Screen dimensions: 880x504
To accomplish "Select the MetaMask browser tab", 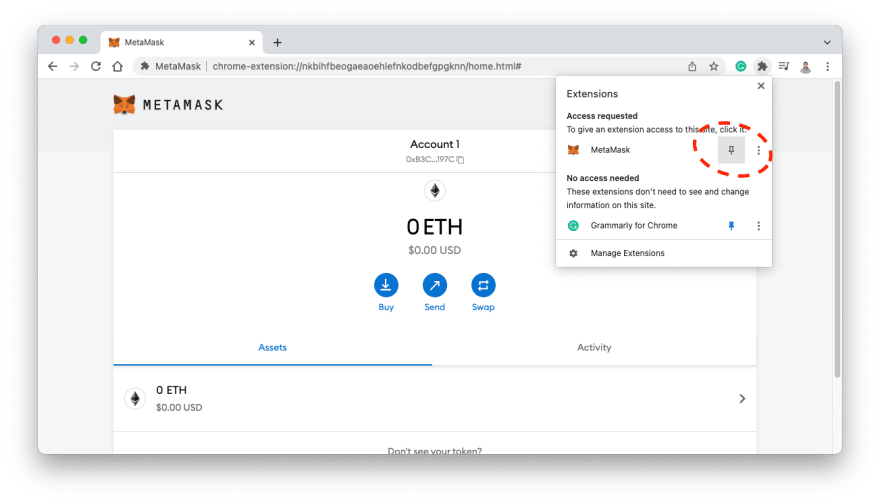I will point(182,42).
